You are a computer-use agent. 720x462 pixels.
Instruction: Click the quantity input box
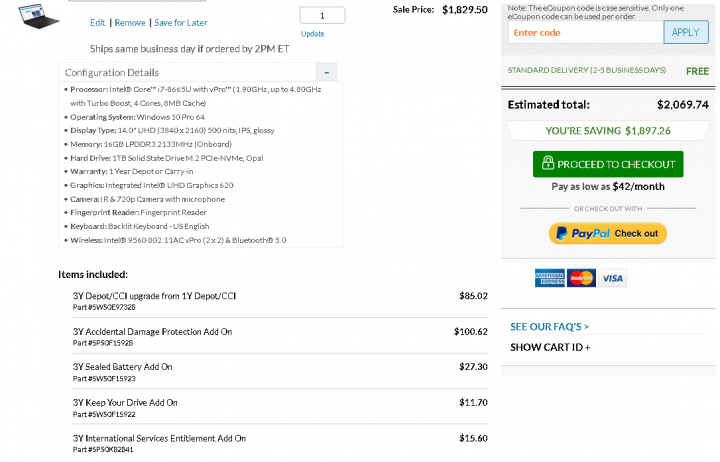pos(322,16)
